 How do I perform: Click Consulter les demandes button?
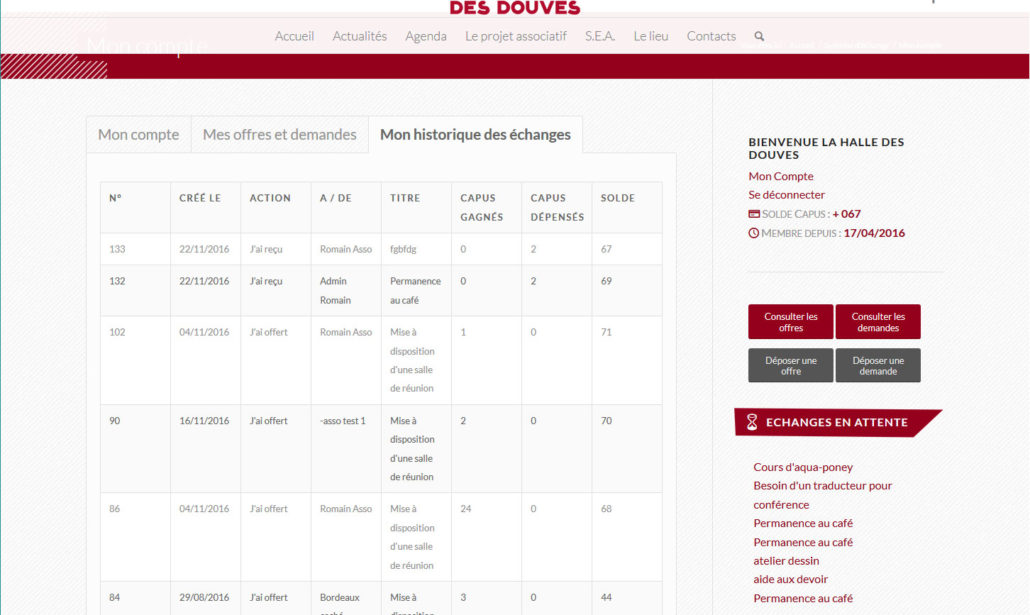click(x=878, y=322)
